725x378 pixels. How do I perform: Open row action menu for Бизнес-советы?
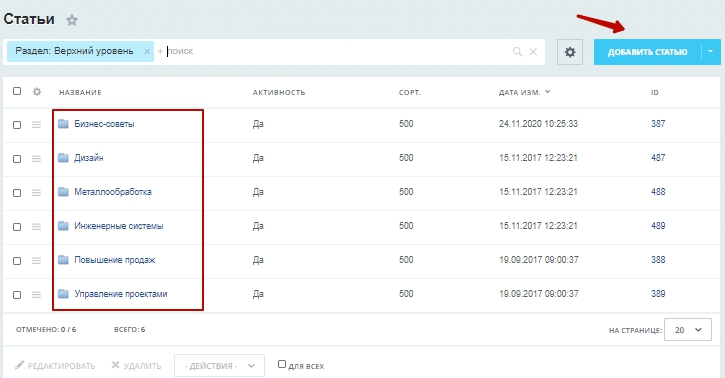pyautogui.click(x=37, y=125)
